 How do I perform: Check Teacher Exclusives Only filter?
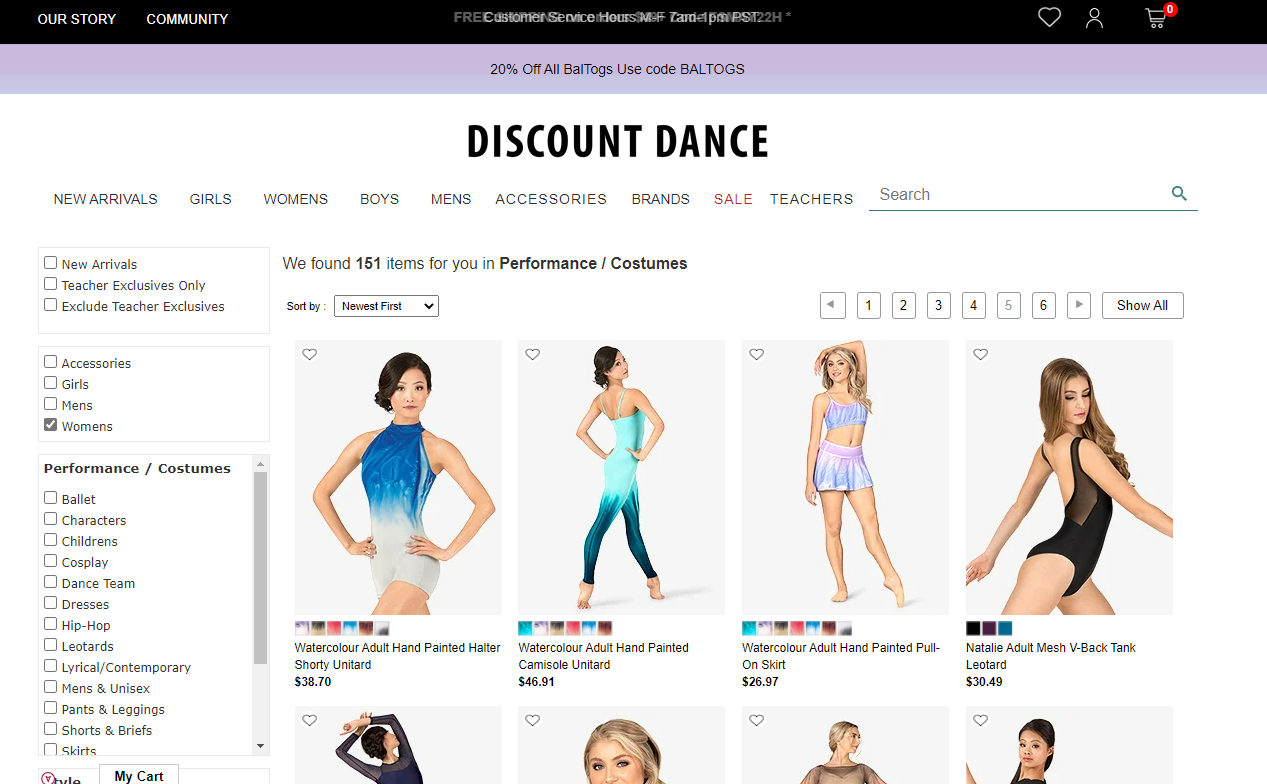[x=50, y=284]
